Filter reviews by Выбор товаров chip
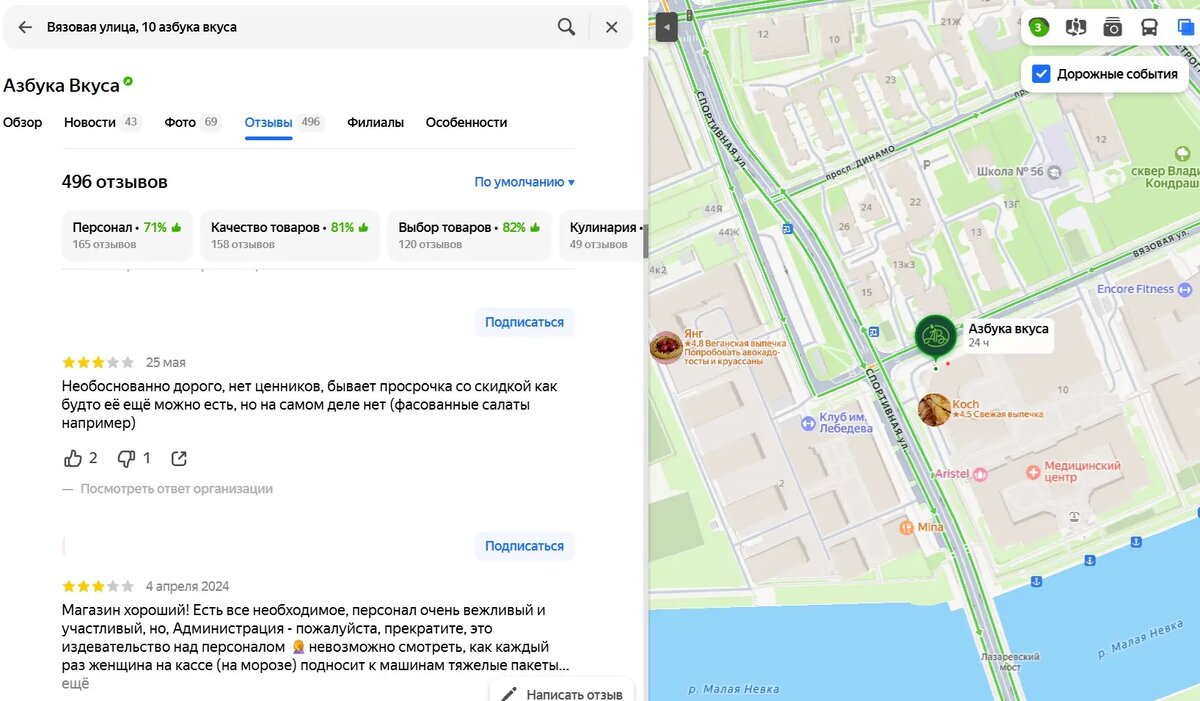 tap(469, 235)
